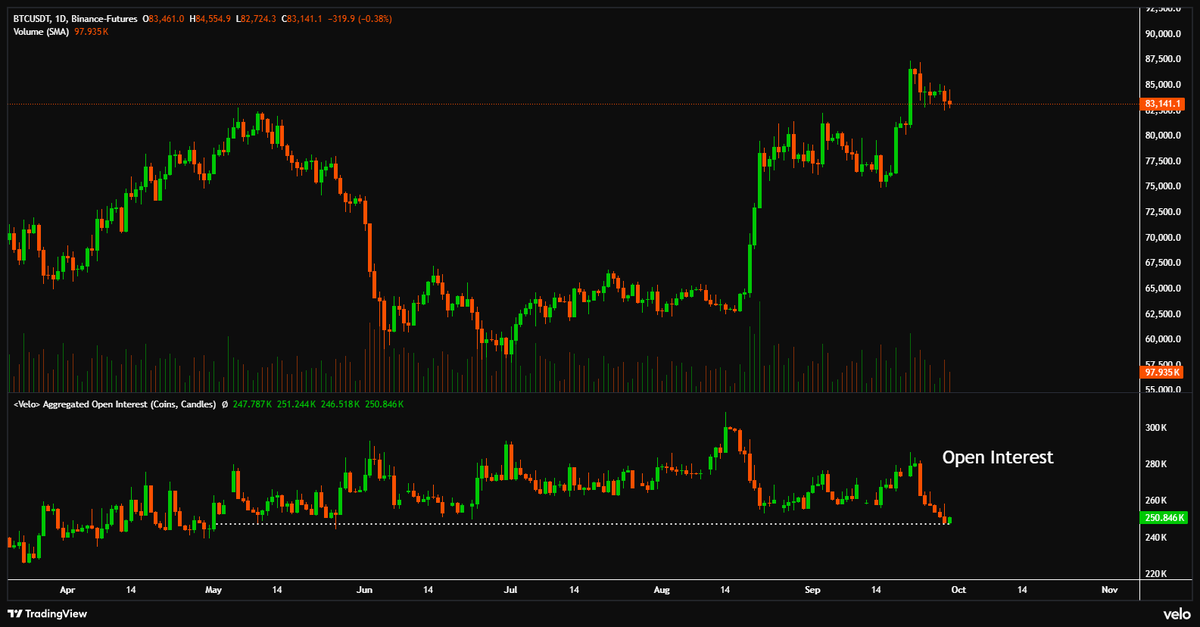The height and width of the screenshot is (627, 1200).
Task: Click the orange 83,141.1 price axis tag
Action: 1163,104
